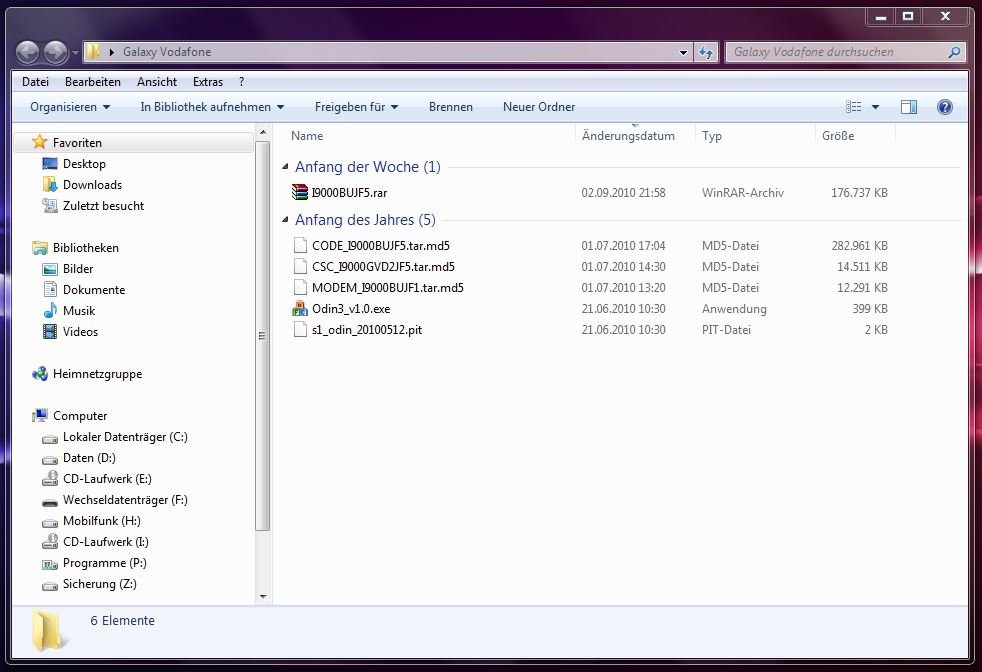Open the Extras menu
Image resolution: width=982 pixels, height=672 pixels.
(x=207, y=81)
